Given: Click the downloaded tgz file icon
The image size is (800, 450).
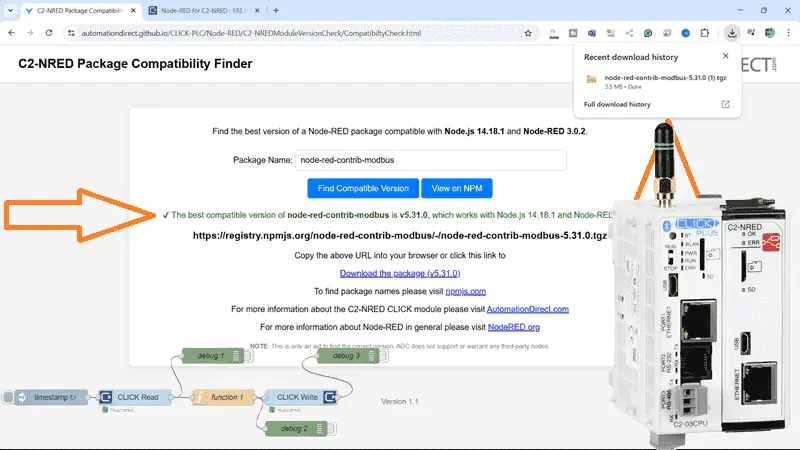Looking at the screenshot, I should point(591,80).
